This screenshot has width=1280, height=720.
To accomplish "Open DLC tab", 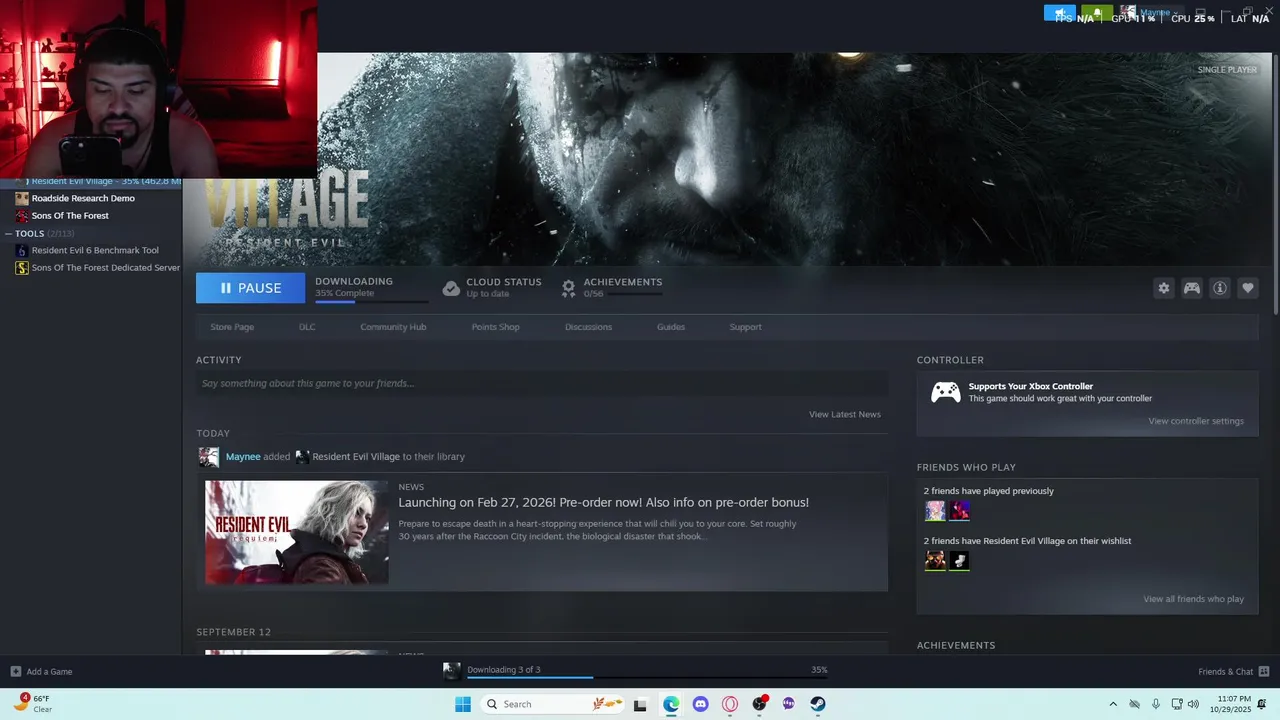I will 307,327.
